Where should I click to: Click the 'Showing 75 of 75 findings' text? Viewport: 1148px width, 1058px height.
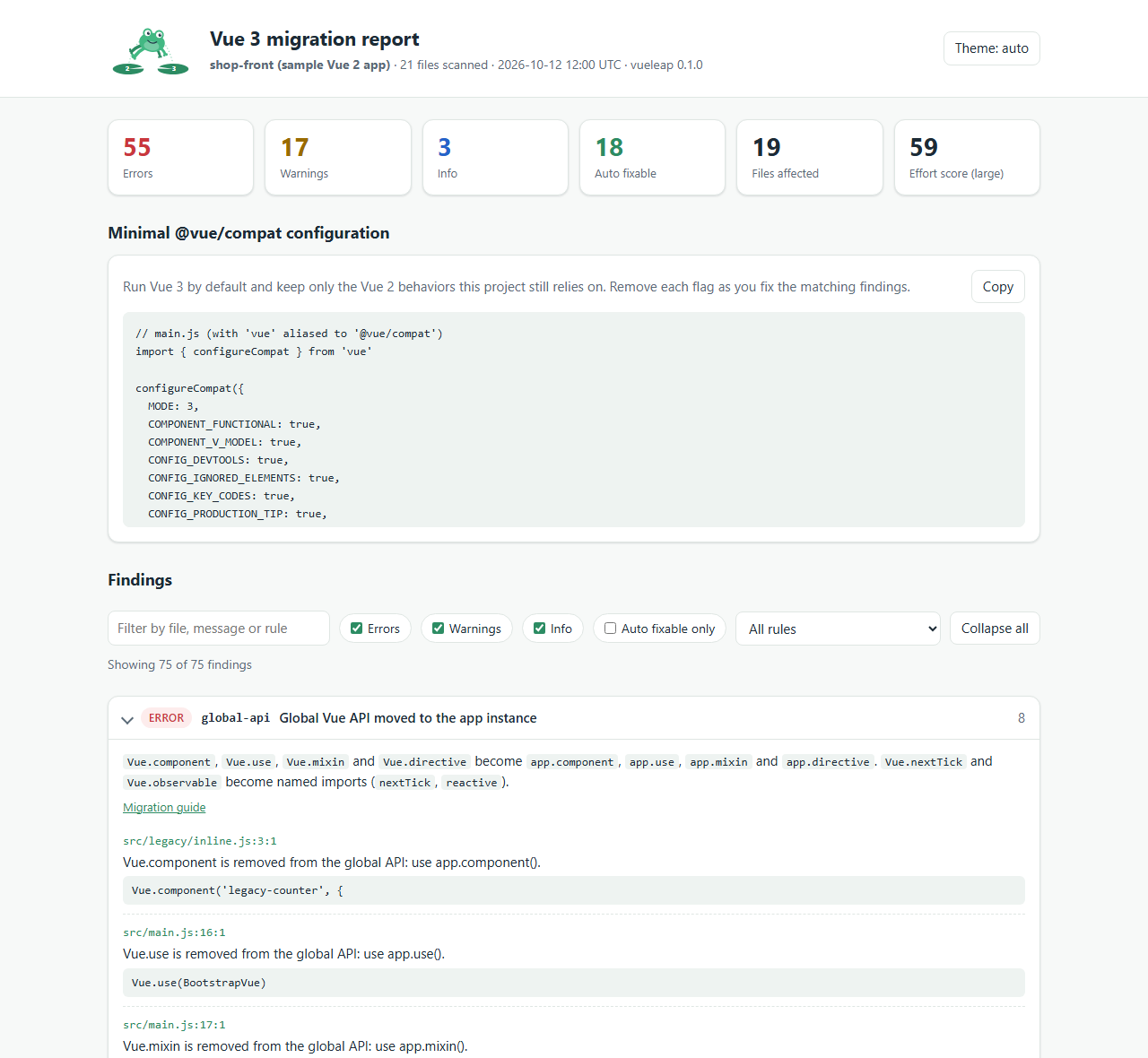pos(179,664)
